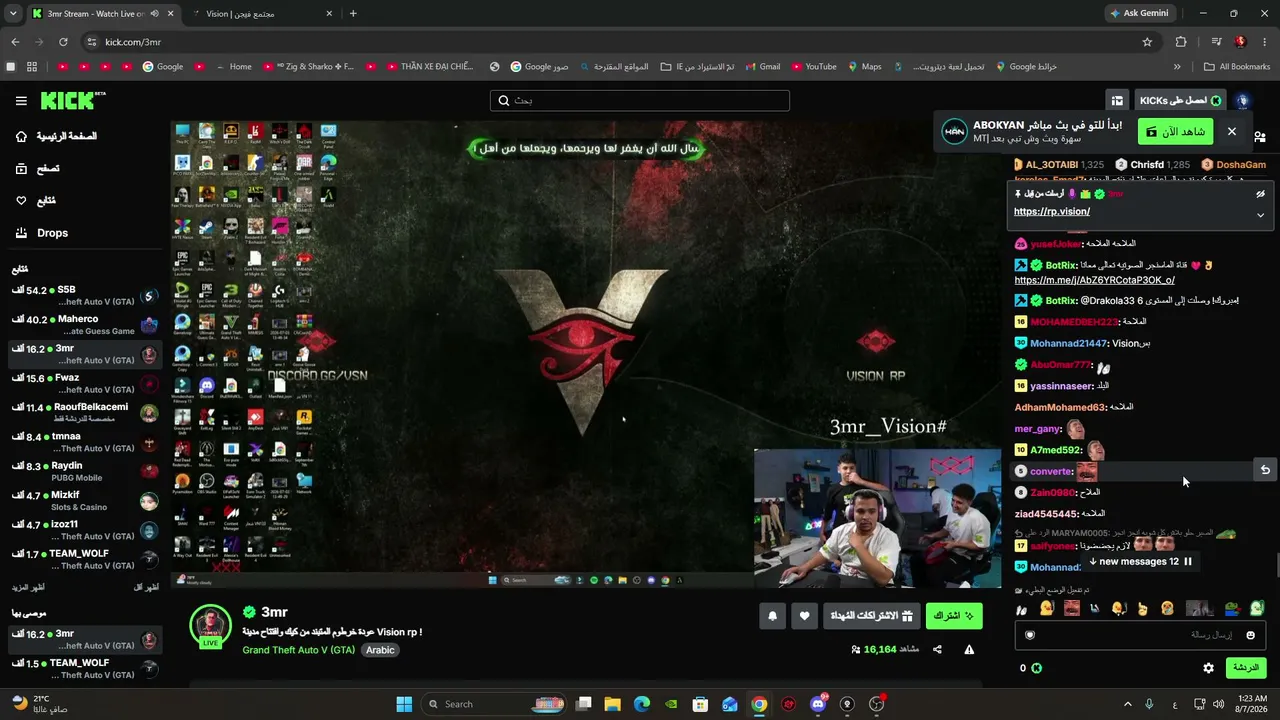Image resolution: width=1280 pixels, height=720 pixels.
Task: Open the rp.vision pinned link
Action: click(x=1052, y=212)
